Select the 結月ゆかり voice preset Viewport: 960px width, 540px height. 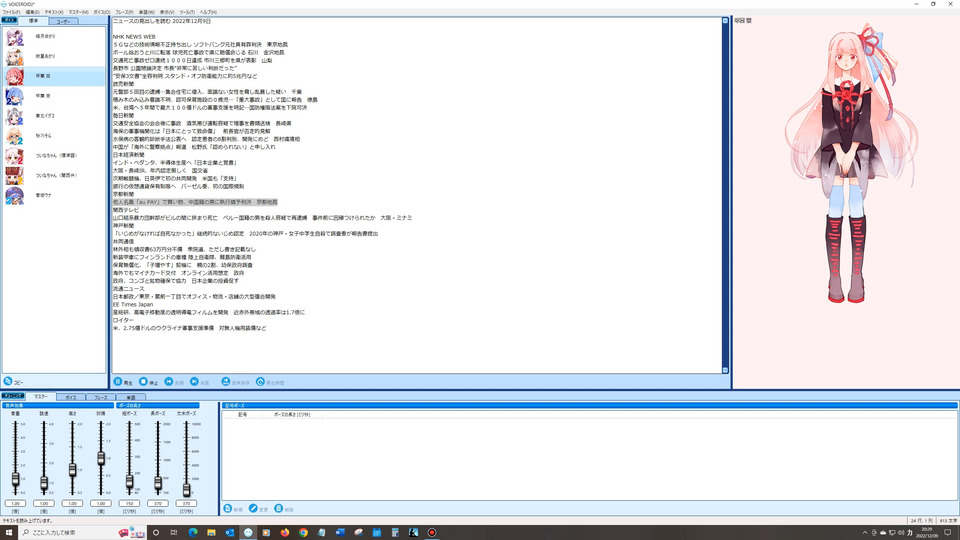(x=54, y=37)
